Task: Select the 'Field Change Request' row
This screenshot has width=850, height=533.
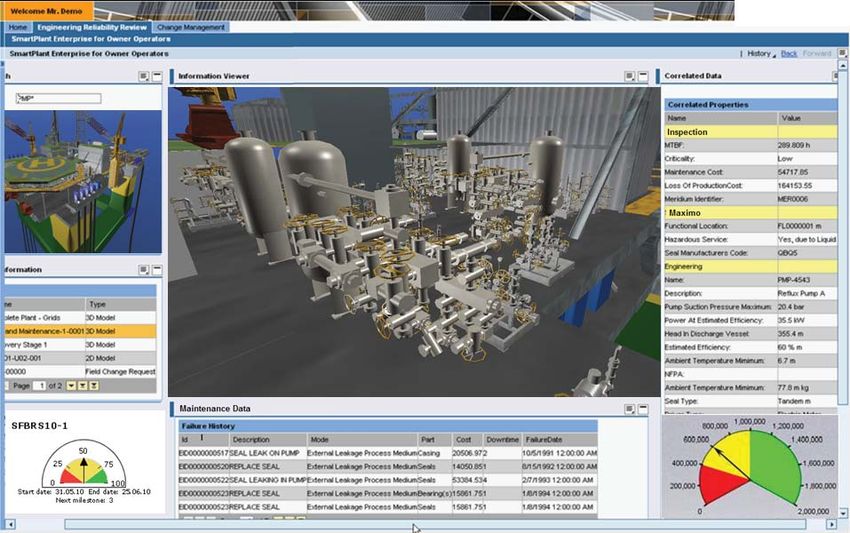Action: point(80,372)
